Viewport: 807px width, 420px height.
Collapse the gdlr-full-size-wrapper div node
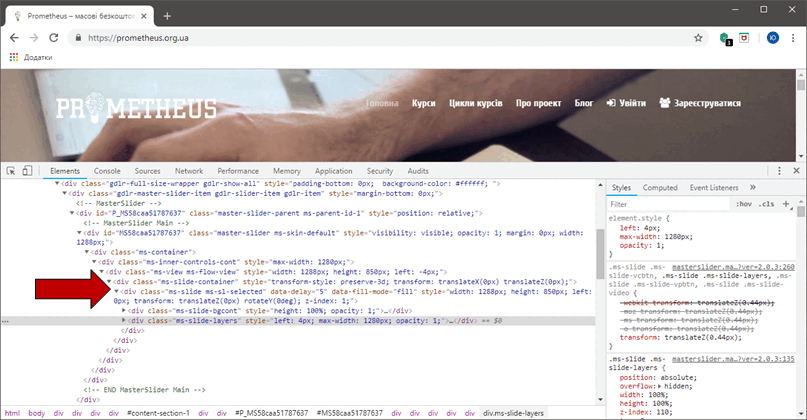[57, 183]
